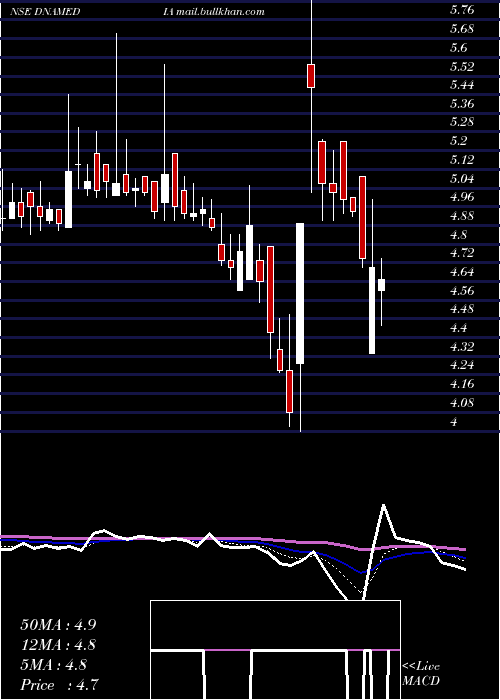Click the '12MA : 4.8' reading
This screenshot has height=700, width=500.
(58, 645)
